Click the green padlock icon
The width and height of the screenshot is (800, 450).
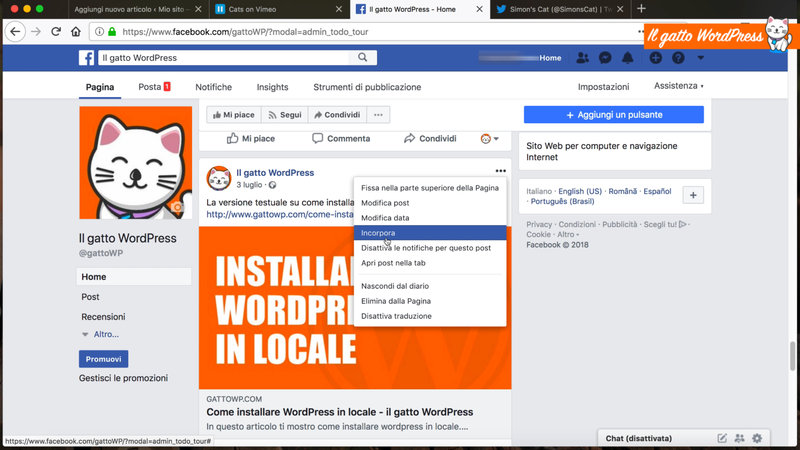pyautogui.click(x=112, y=32)
